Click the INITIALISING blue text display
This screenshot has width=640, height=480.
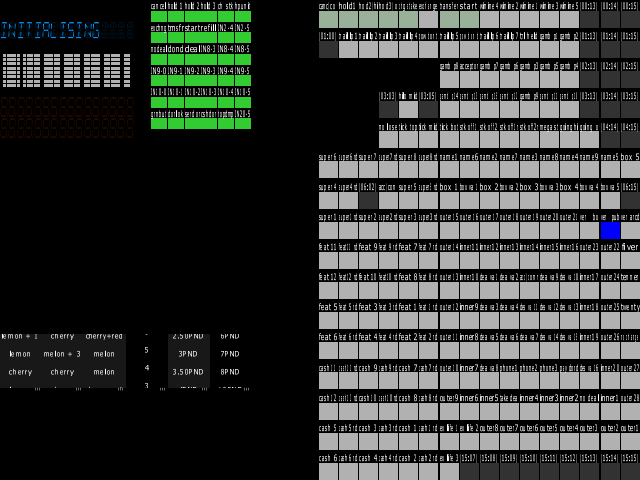[50, 31]
